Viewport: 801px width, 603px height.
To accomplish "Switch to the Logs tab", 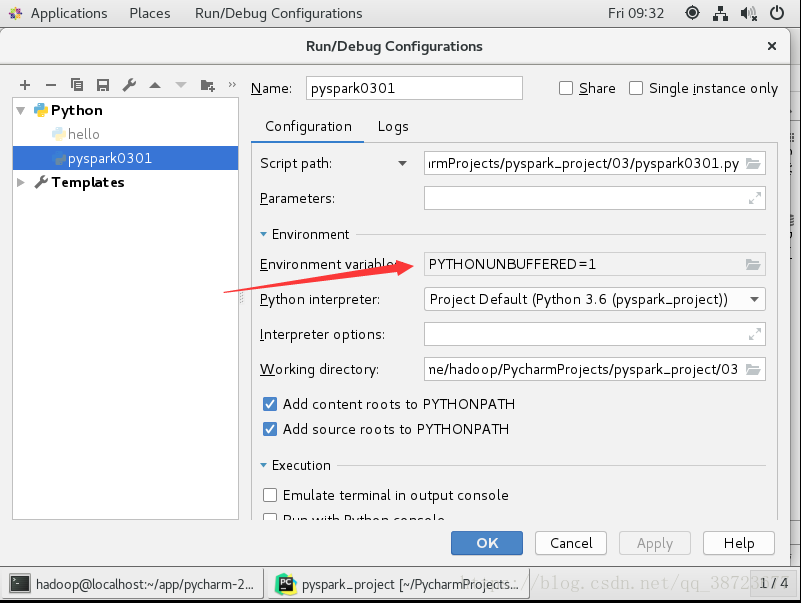I will coord(393,126).
